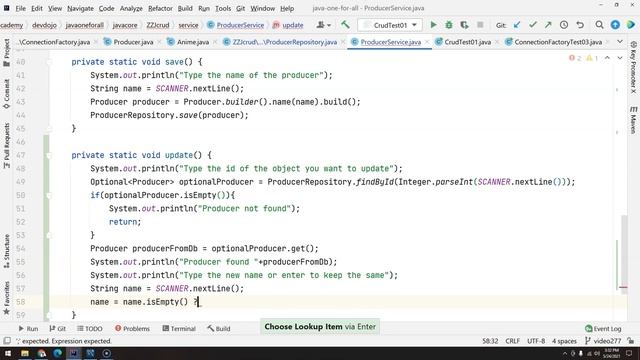Switch to the Anime.java tab
Image resolution: width=640 pixels, height=360 pixels.
pos(193,42)
